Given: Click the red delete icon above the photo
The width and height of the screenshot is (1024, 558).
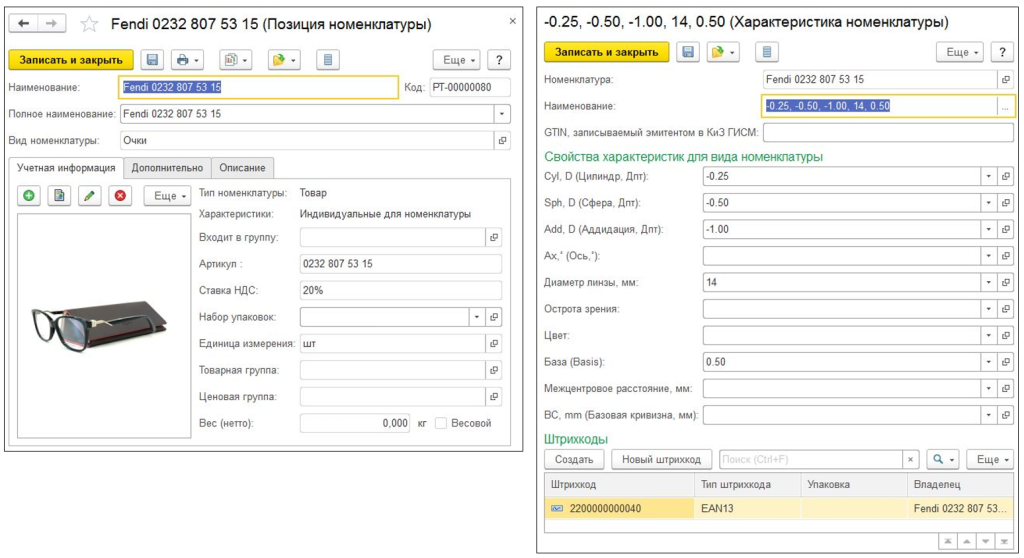Looking at the screenshot, I should 120,196.
